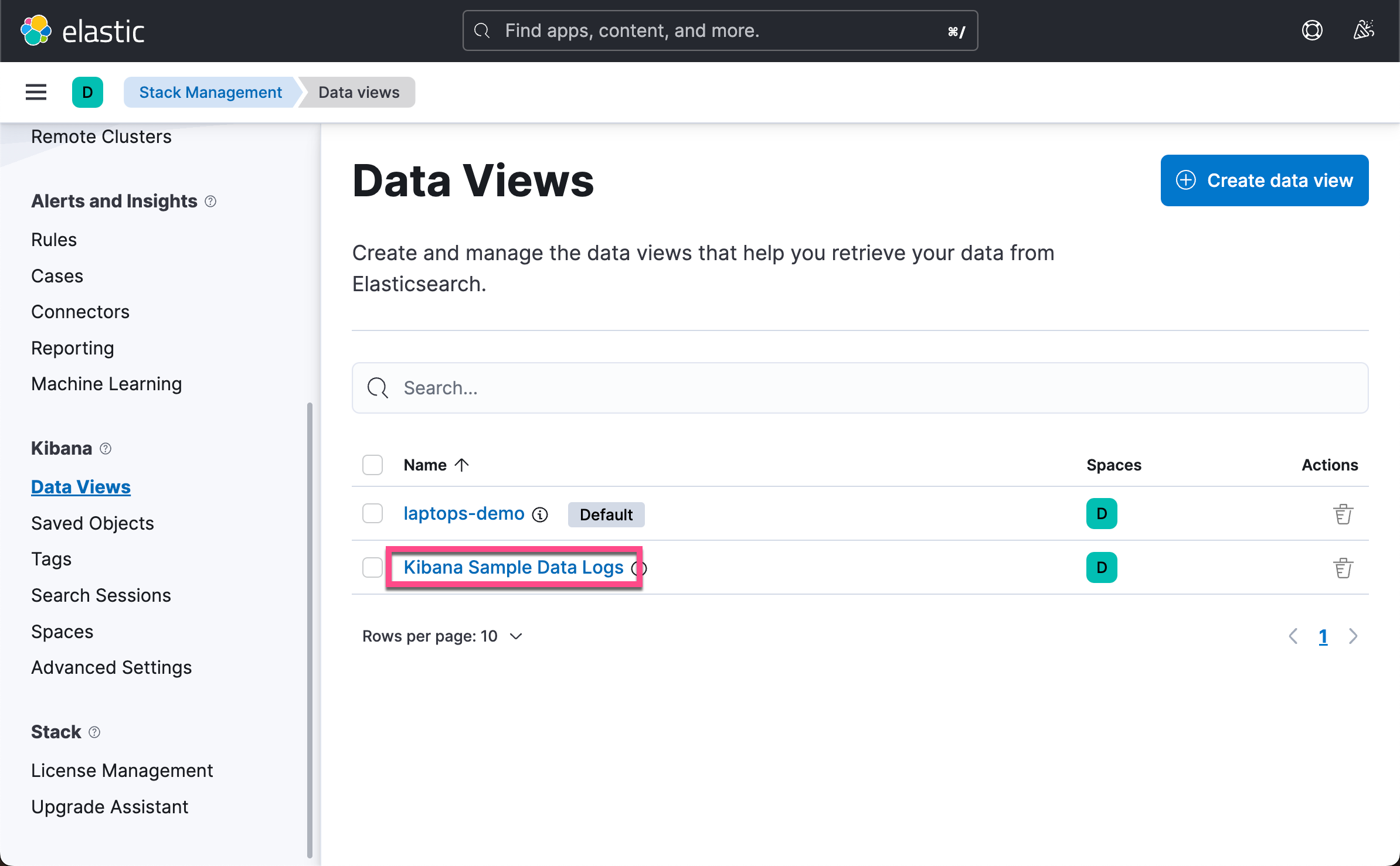Screen dimensions: 1400x866
Task: Open the laptops-demo data view link
Action: [x=464, y=514]
